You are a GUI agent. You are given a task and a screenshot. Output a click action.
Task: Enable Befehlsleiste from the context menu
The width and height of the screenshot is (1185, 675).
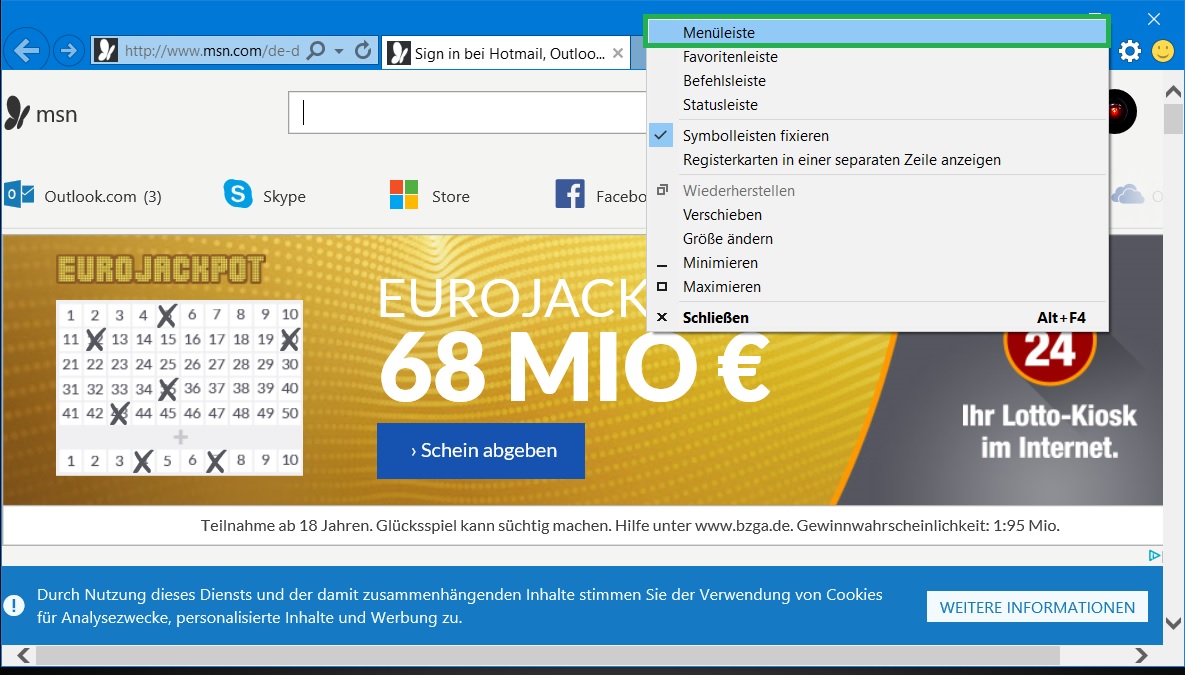click(877, 81)
